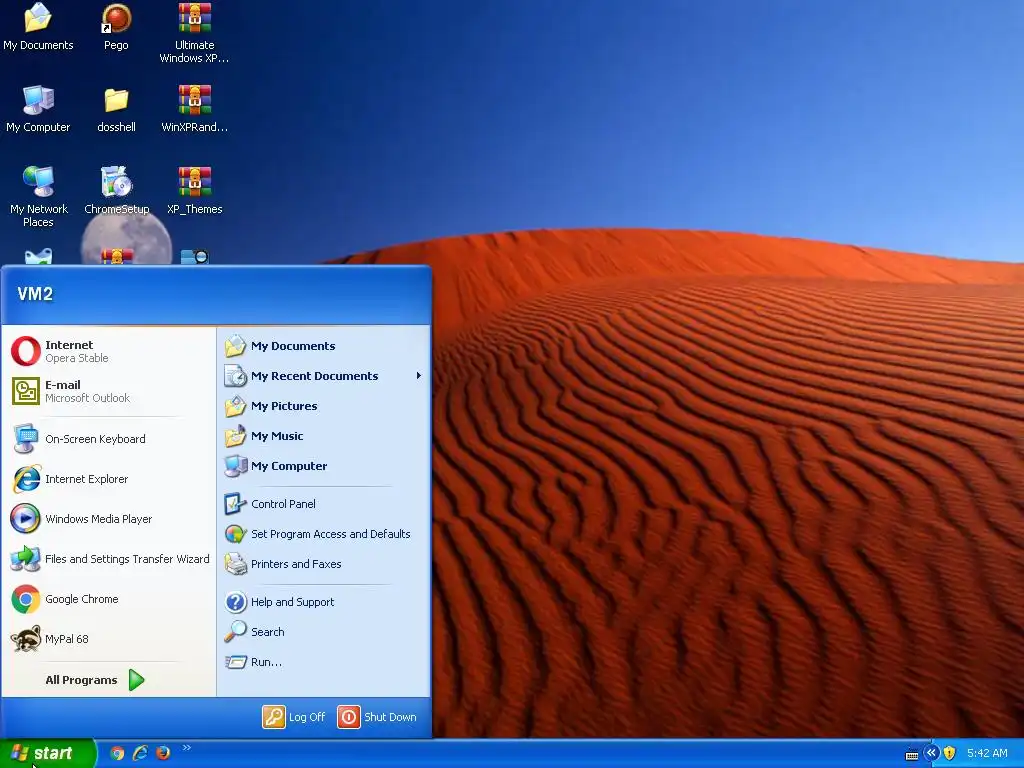Viewport: 1024px width, 768px height.
Task: Launch Firefox from Quick Launch bar
Action: 163,753
